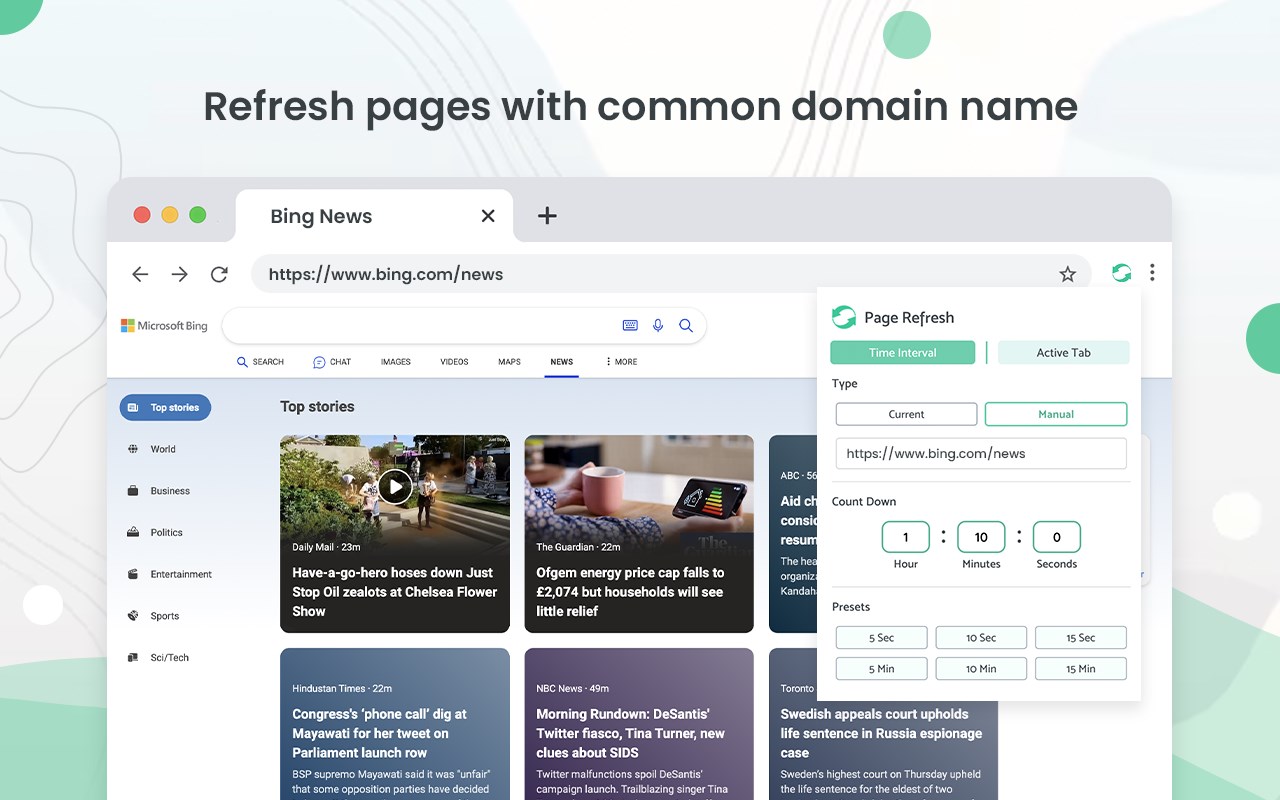Image resolution: width=1280 pixels, height=800 pixels.
Task: Play the Daily Mail video story
Action: (x=395, y=486)
